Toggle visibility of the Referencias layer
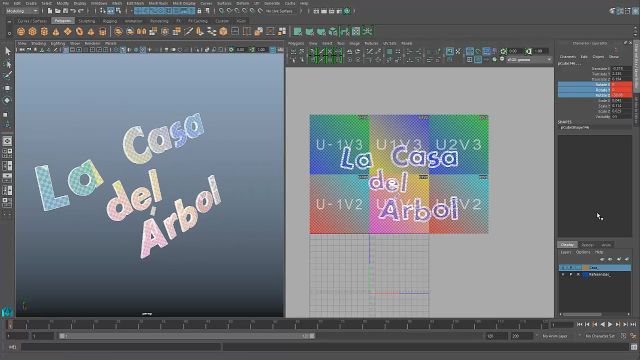Viewport: 640px width, 360px height. [563, 275]
